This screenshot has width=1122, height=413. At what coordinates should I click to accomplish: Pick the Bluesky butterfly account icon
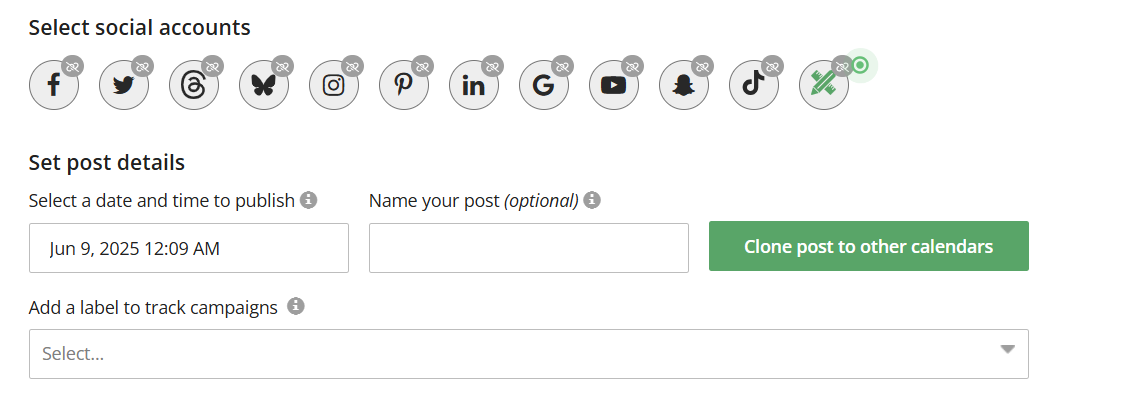point(264,85)
